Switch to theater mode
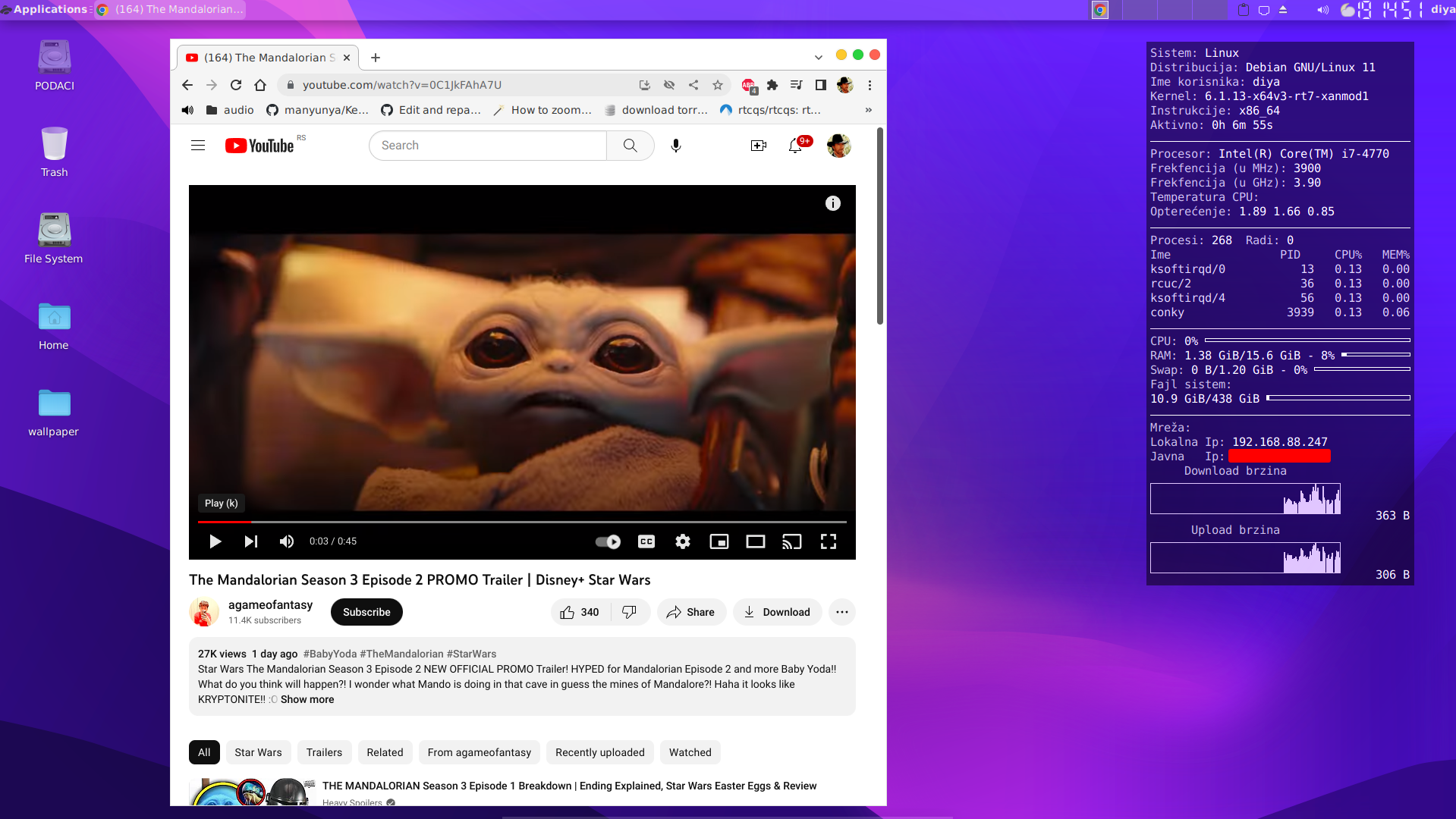Image resolution: width=1456 pixels, height=819 pixels. pos(756,541)
